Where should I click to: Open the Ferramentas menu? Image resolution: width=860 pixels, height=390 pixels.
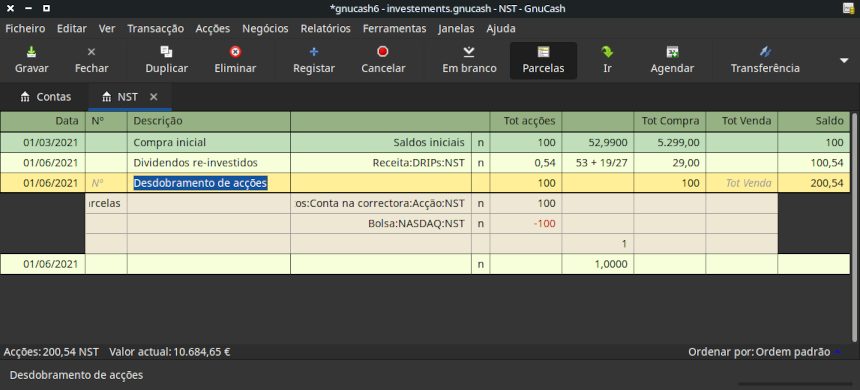point(394,29)
